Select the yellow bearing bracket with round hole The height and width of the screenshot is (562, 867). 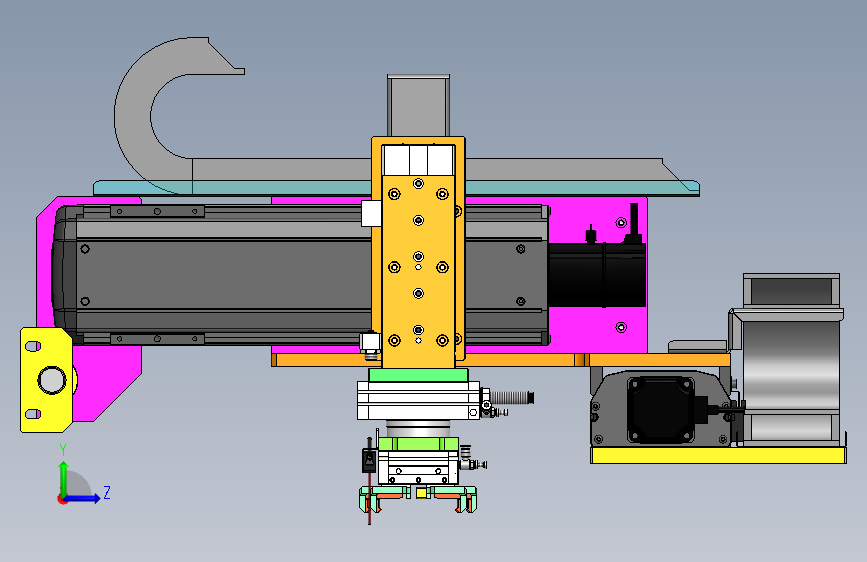[x=46, y=380]
